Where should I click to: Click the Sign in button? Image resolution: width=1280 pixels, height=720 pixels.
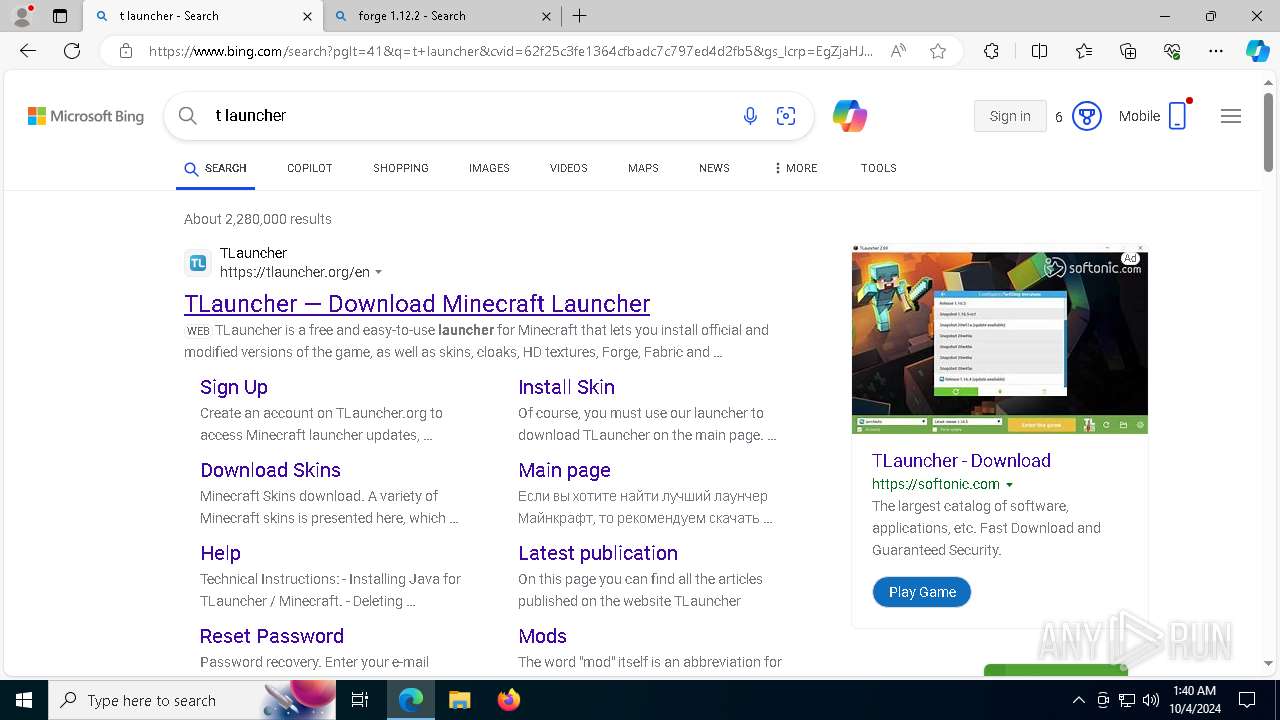click(x=1010, y=116)
